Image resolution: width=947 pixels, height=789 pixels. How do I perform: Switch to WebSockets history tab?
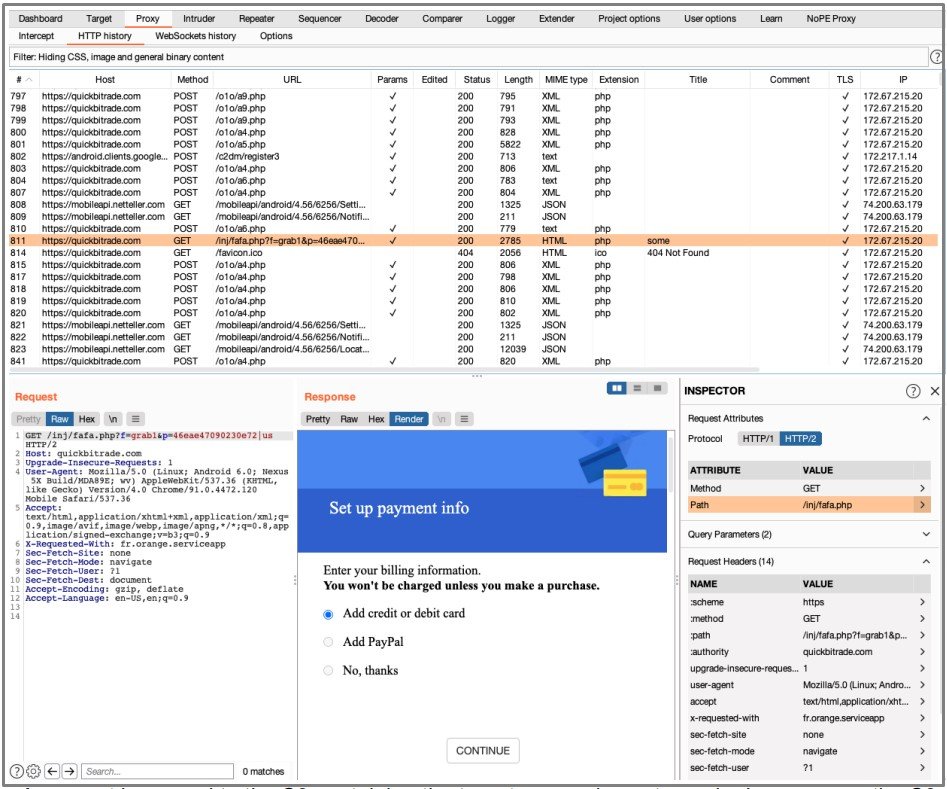point(196,36)
